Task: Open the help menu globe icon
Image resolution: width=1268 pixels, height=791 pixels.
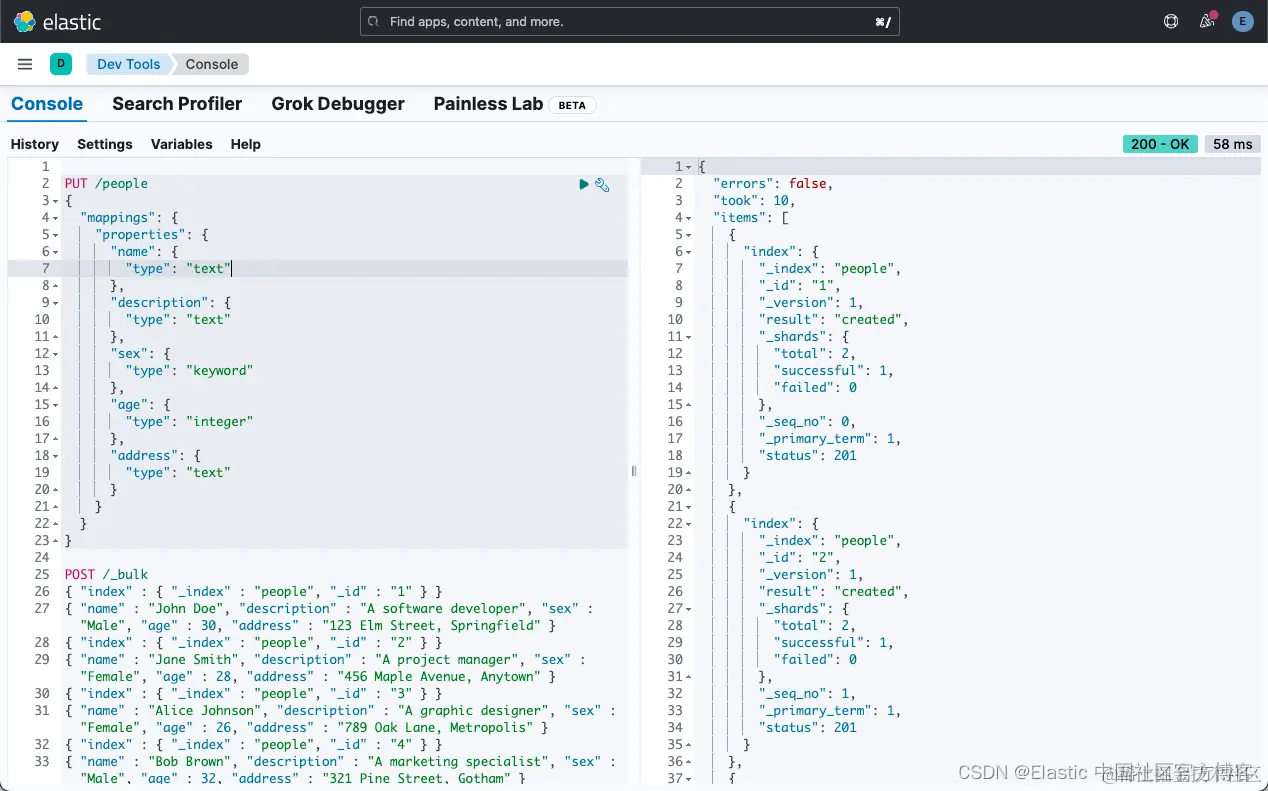Action: [x=1171, y=21]
